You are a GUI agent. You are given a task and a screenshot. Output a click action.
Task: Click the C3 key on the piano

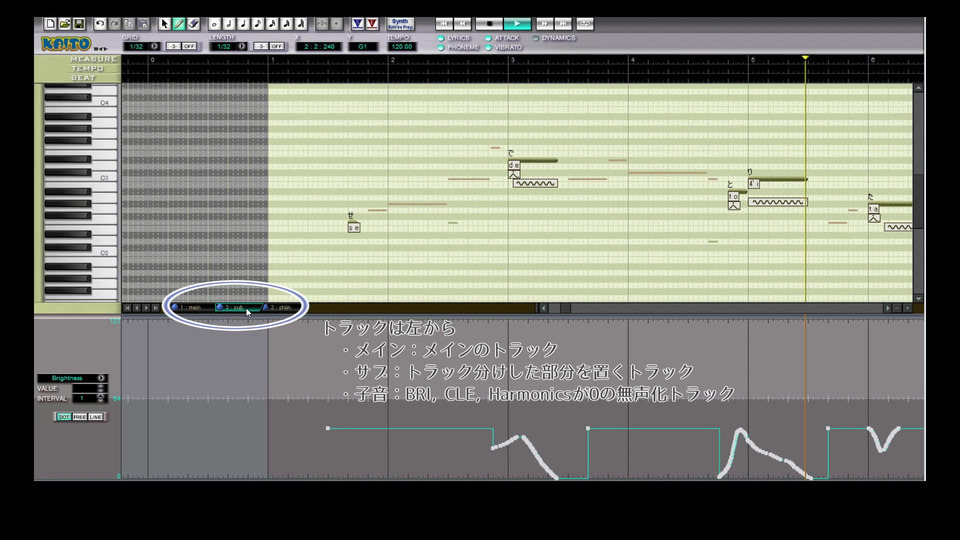pos(104,178)
